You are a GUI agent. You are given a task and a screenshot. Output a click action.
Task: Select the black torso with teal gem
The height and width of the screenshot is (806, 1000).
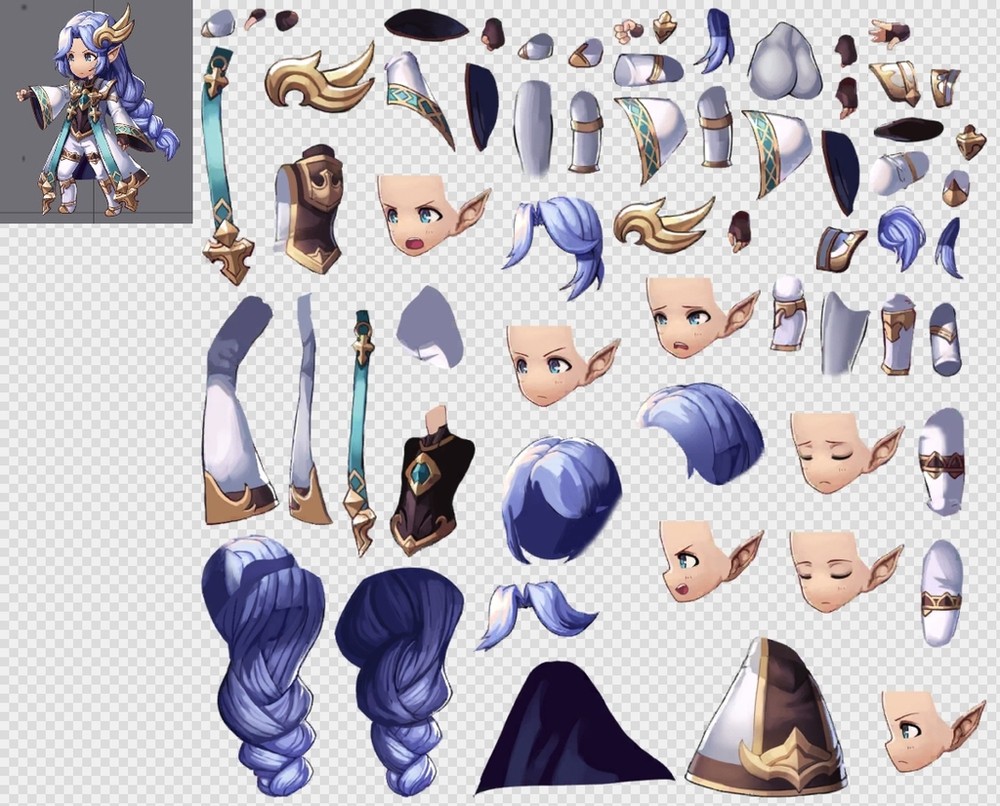pos(432,482)
